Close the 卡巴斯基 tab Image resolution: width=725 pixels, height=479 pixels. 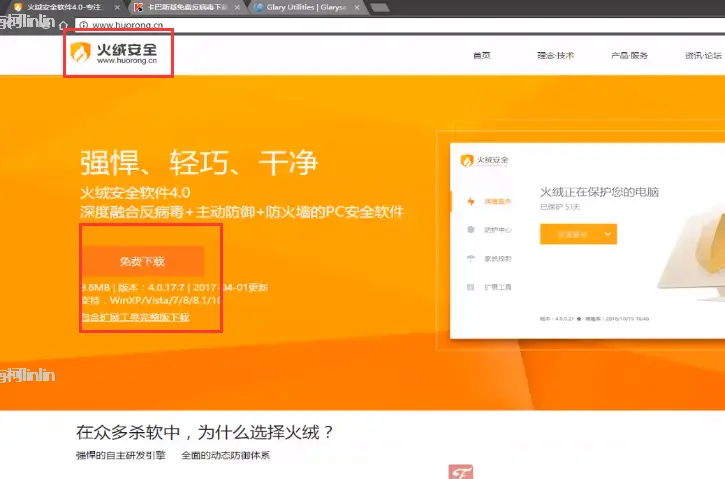(237, 7)
